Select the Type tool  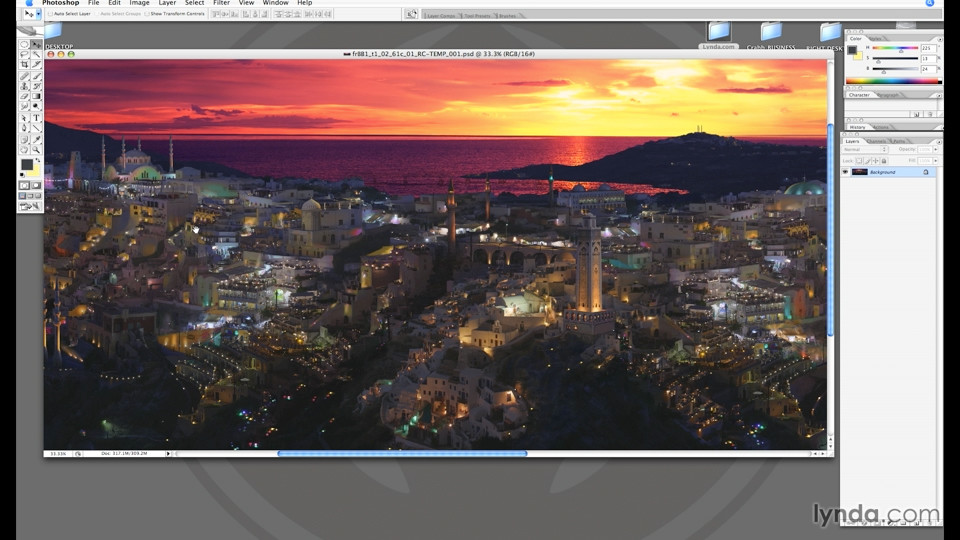pos(36,118)
